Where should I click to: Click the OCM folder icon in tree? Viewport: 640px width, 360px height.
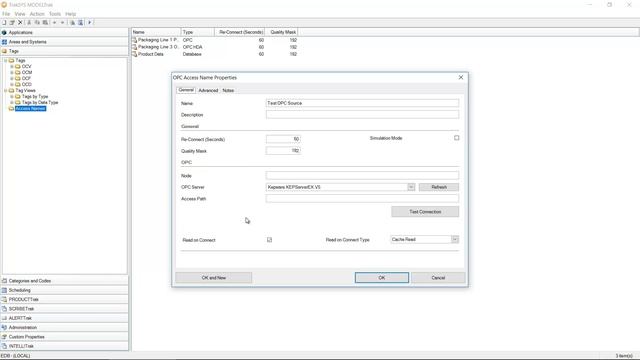pyautogui.click(x=18, y=72)
